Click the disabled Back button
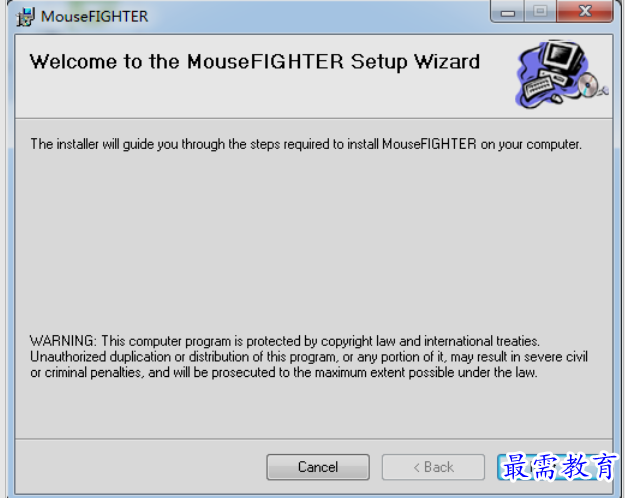 433,467
